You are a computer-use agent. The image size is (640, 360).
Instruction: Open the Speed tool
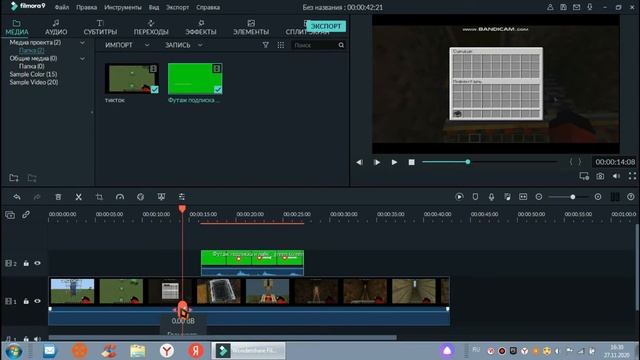120,197
